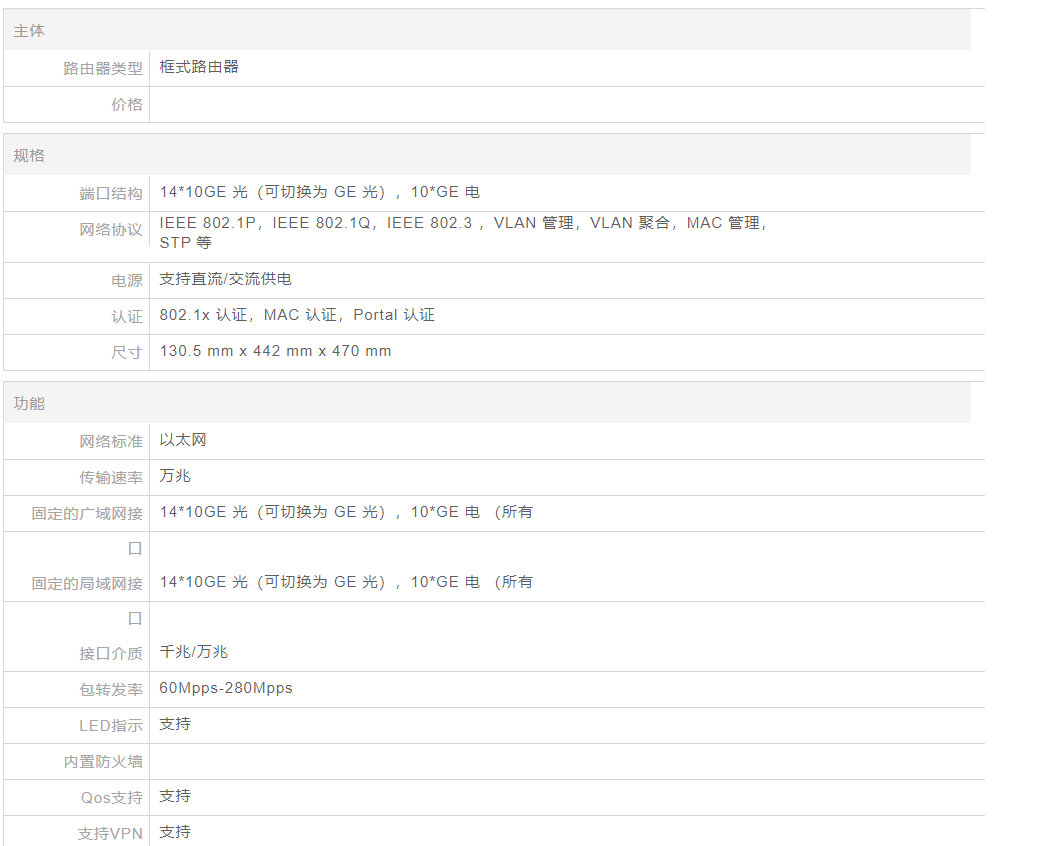The width and height of the screenshot is (1040, 846).
Task: Click the 规格 section header
Action: [29, 156]
